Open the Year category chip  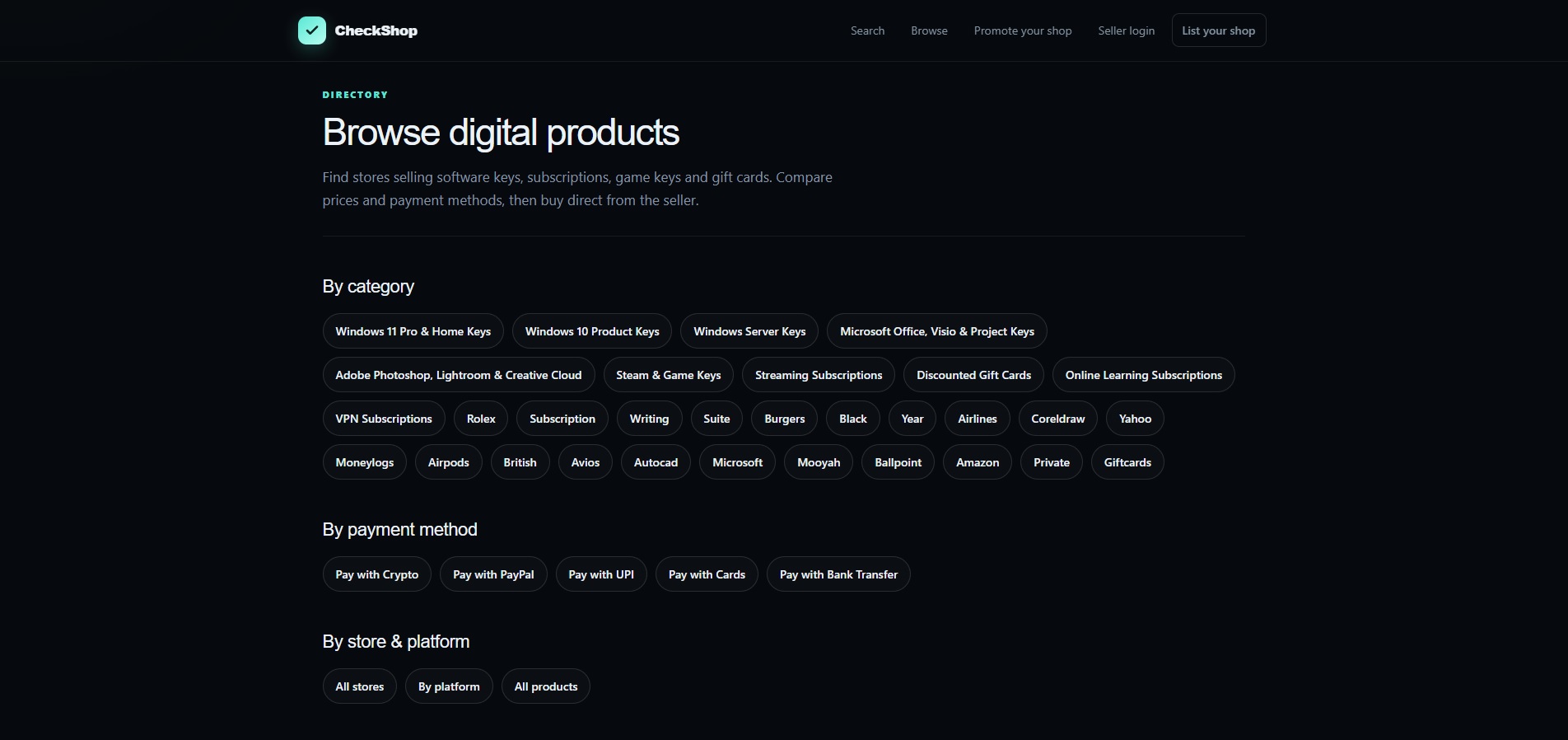(912, 419)
